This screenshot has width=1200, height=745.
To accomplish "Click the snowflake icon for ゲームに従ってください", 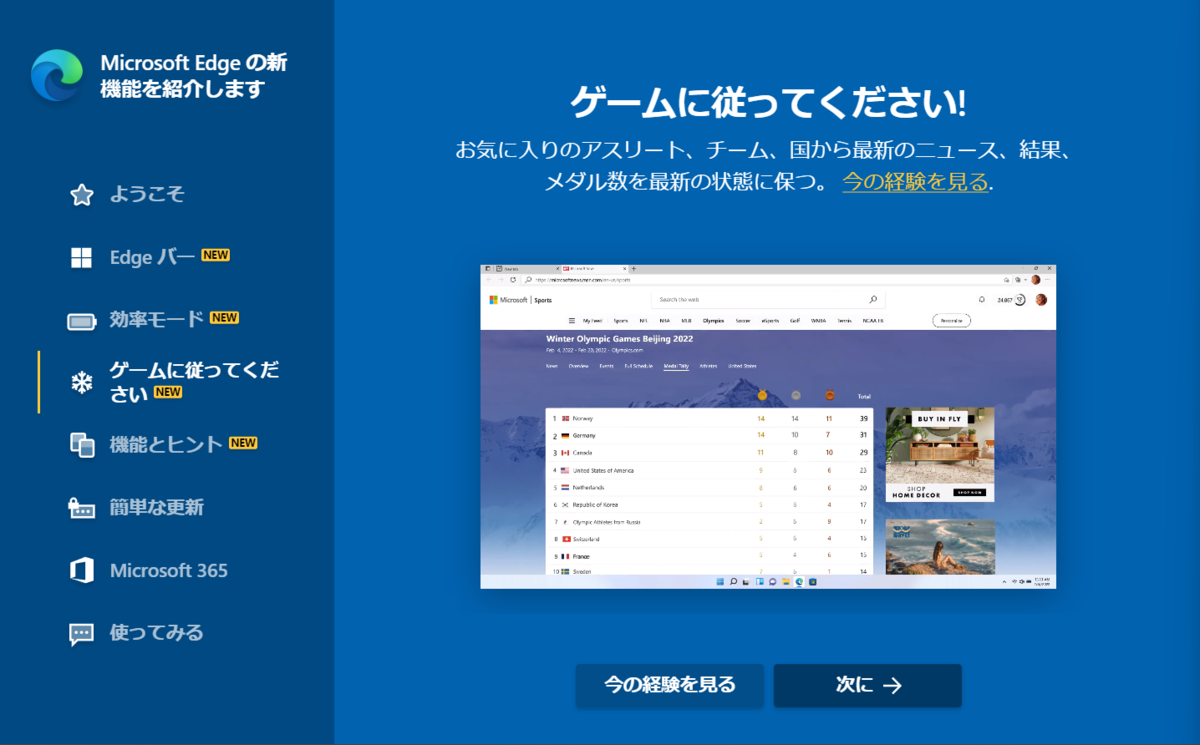I will click(x=81, y=382).
